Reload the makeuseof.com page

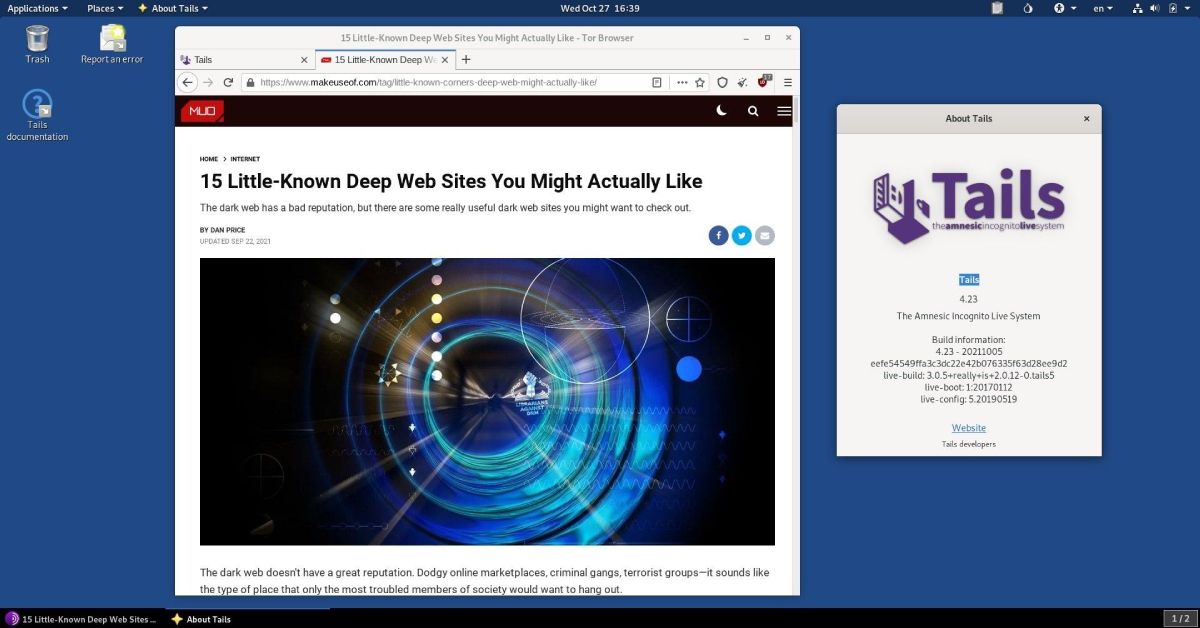click(x=228, y=82)
